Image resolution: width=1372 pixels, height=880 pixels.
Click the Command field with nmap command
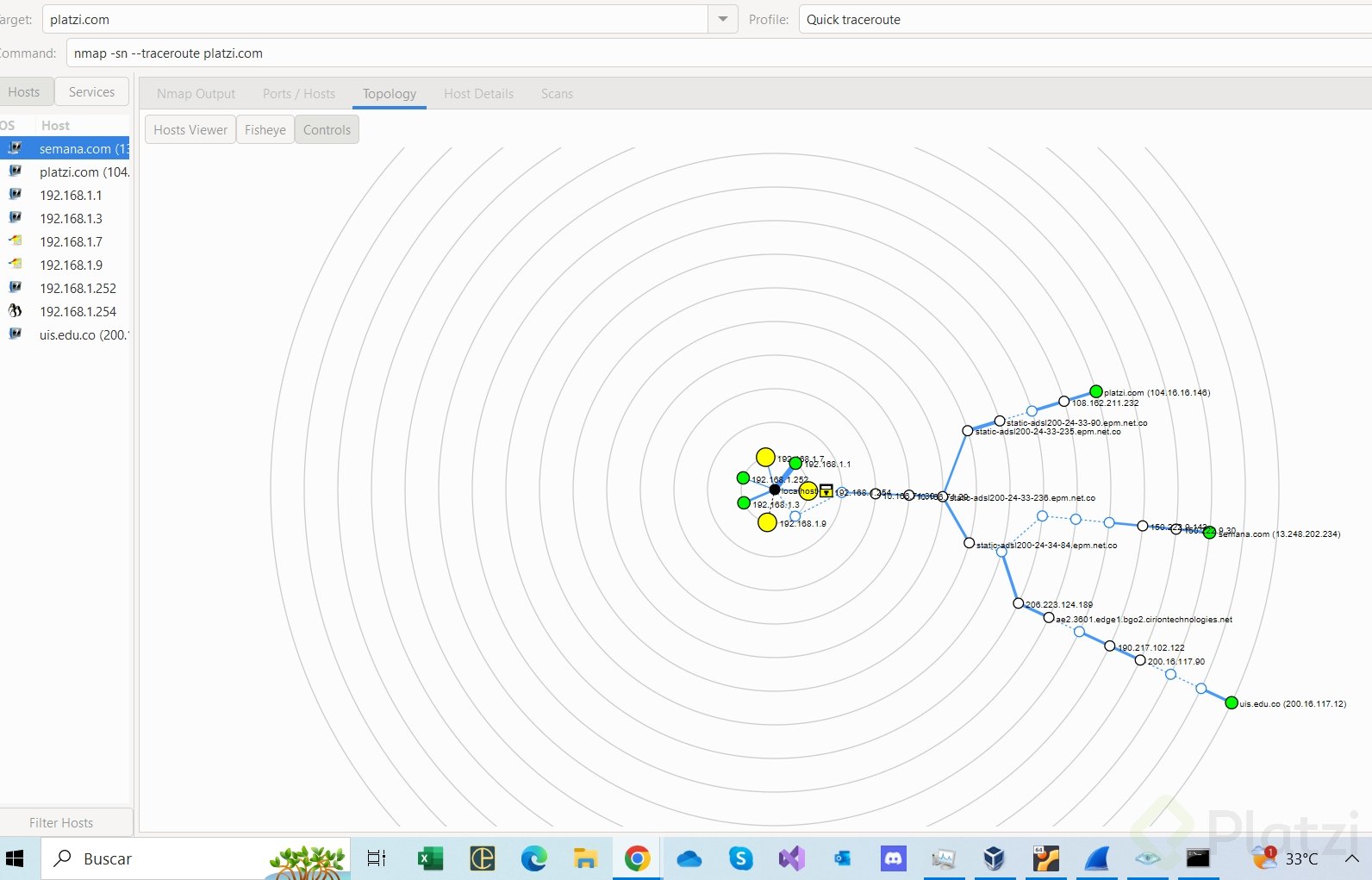point(719,53)
